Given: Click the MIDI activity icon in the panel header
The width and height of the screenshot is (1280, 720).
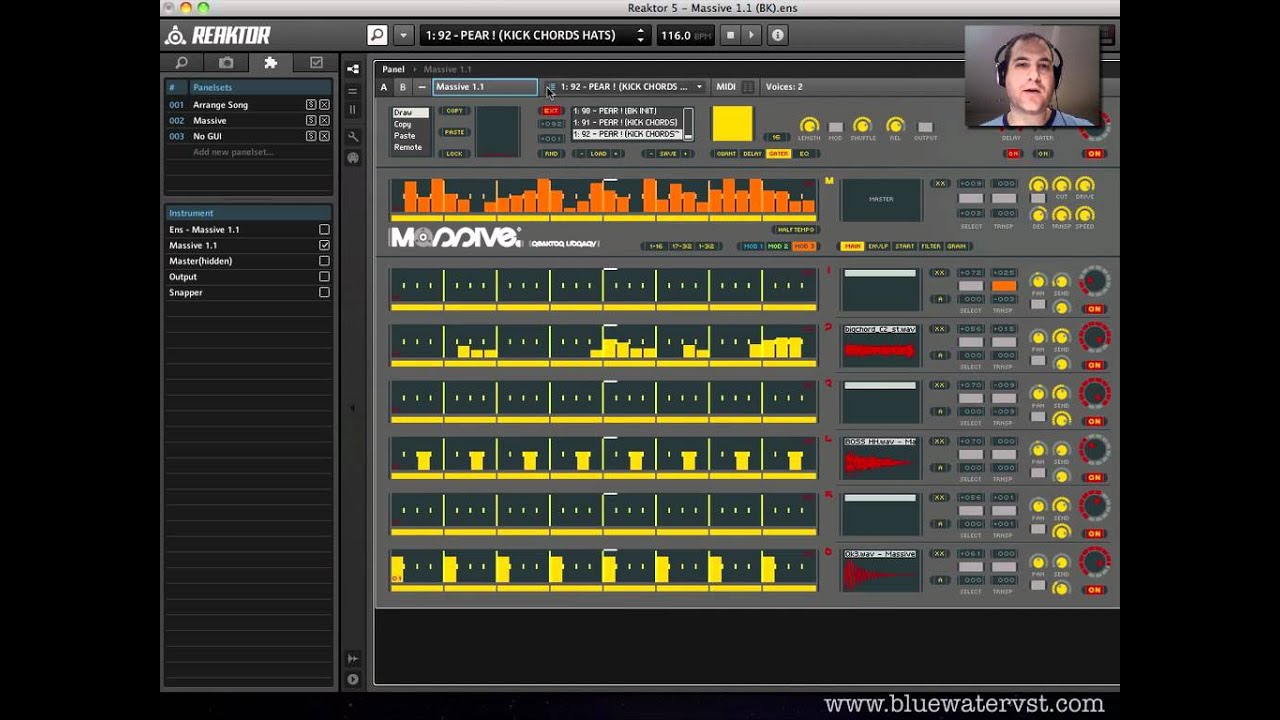Looking at the screenshot, I should tap(748, 87).
